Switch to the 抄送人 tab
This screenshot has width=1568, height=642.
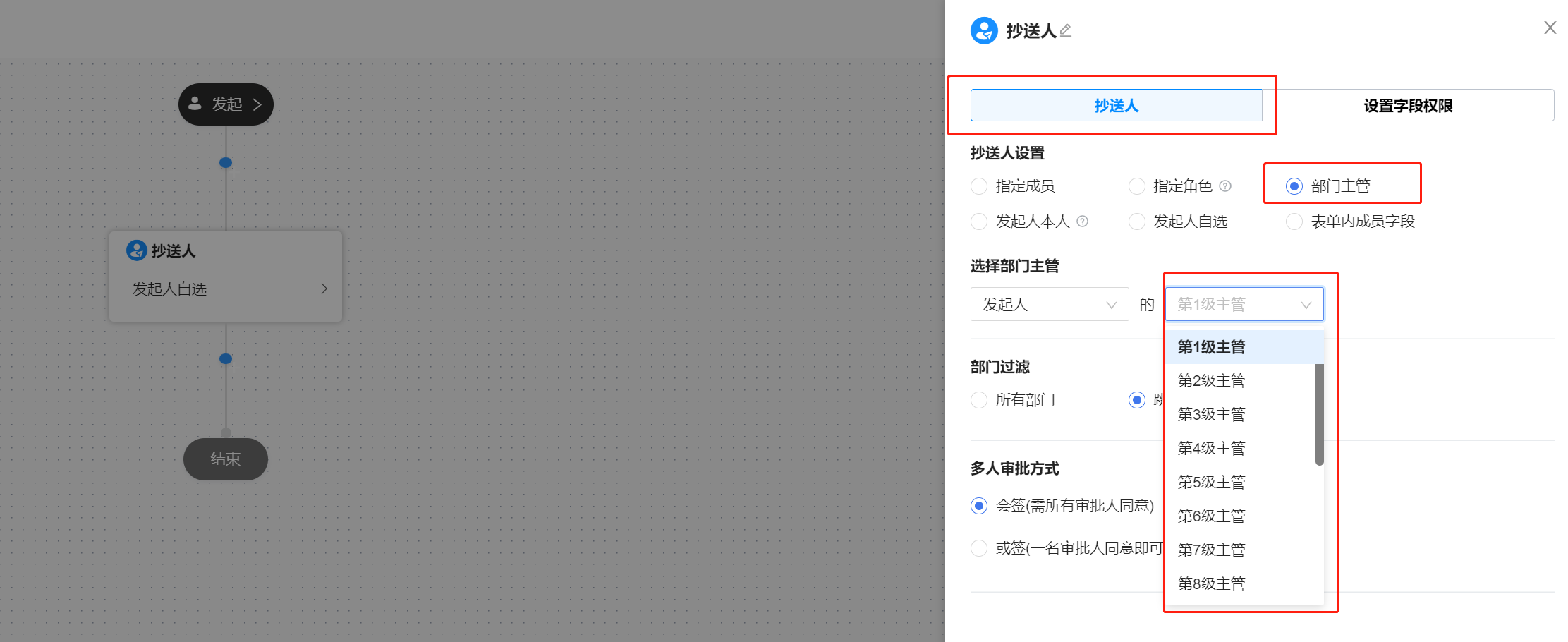(1116, 105)
